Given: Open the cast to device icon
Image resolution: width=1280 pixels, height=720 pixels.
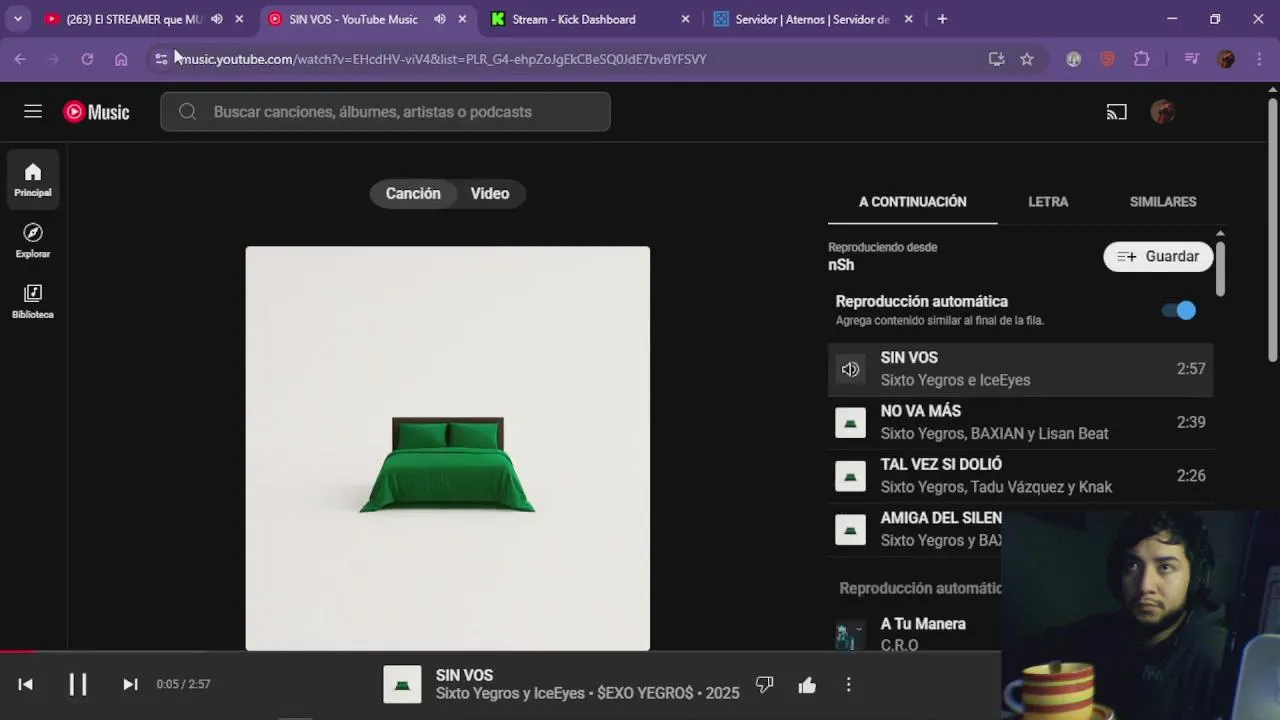Looking at the screenshot, I should [x=1117, y=112].
